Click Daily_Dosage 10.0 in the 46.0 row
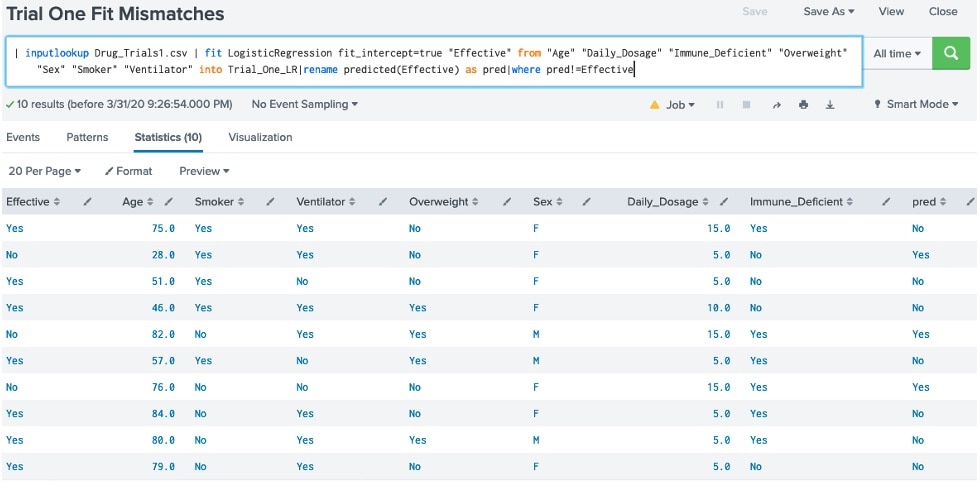This screenshot has height=491, width=980. [x=719, y=308]
